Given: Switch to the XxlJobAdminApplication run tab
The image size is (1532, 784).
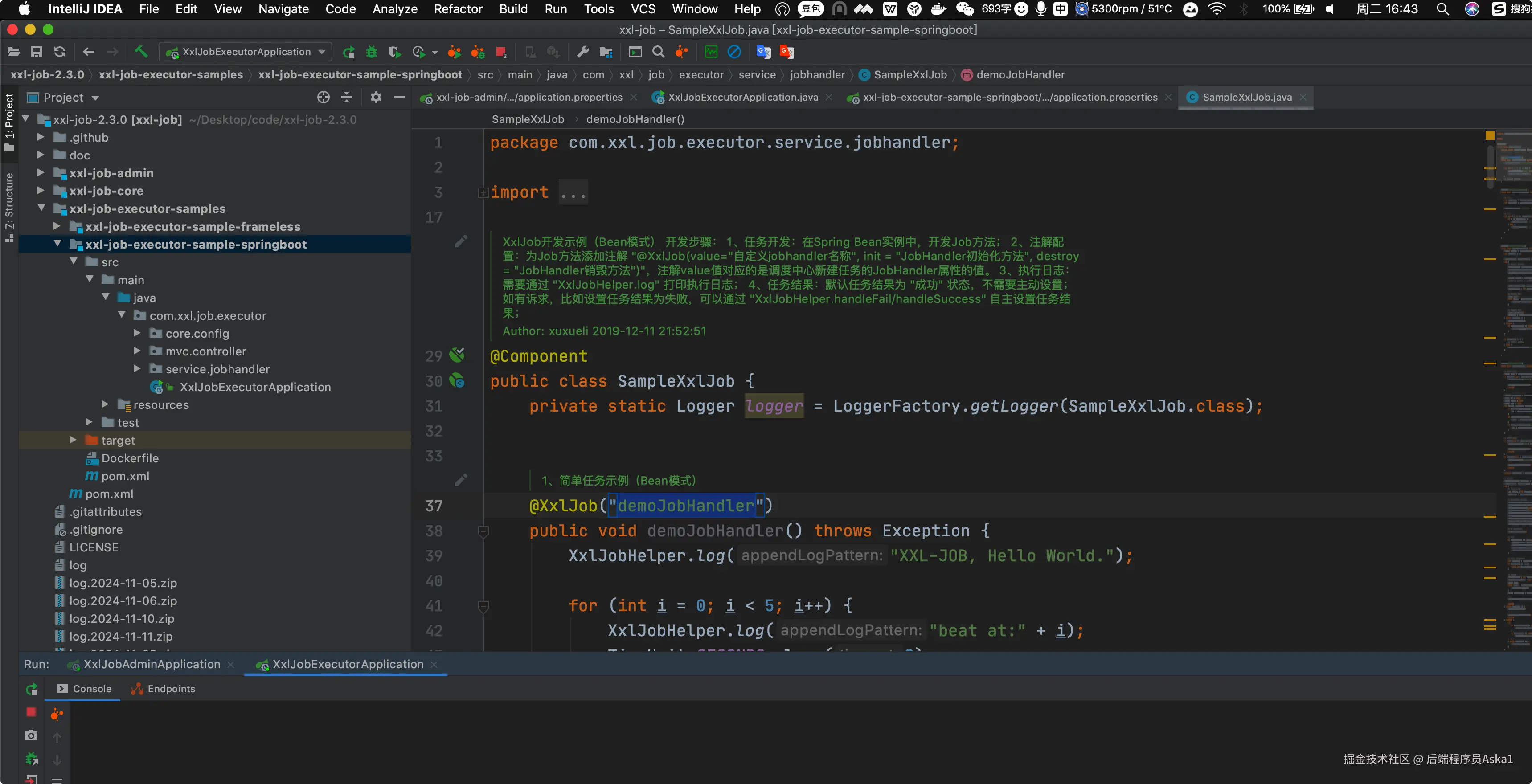Looking at the screenshot, I should [x=152, y=665].
